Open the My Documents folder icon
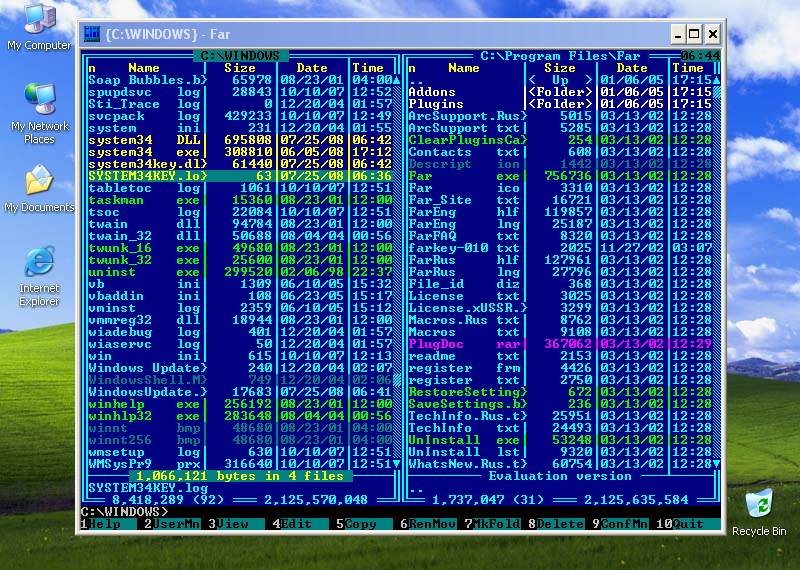 point(39,188)
